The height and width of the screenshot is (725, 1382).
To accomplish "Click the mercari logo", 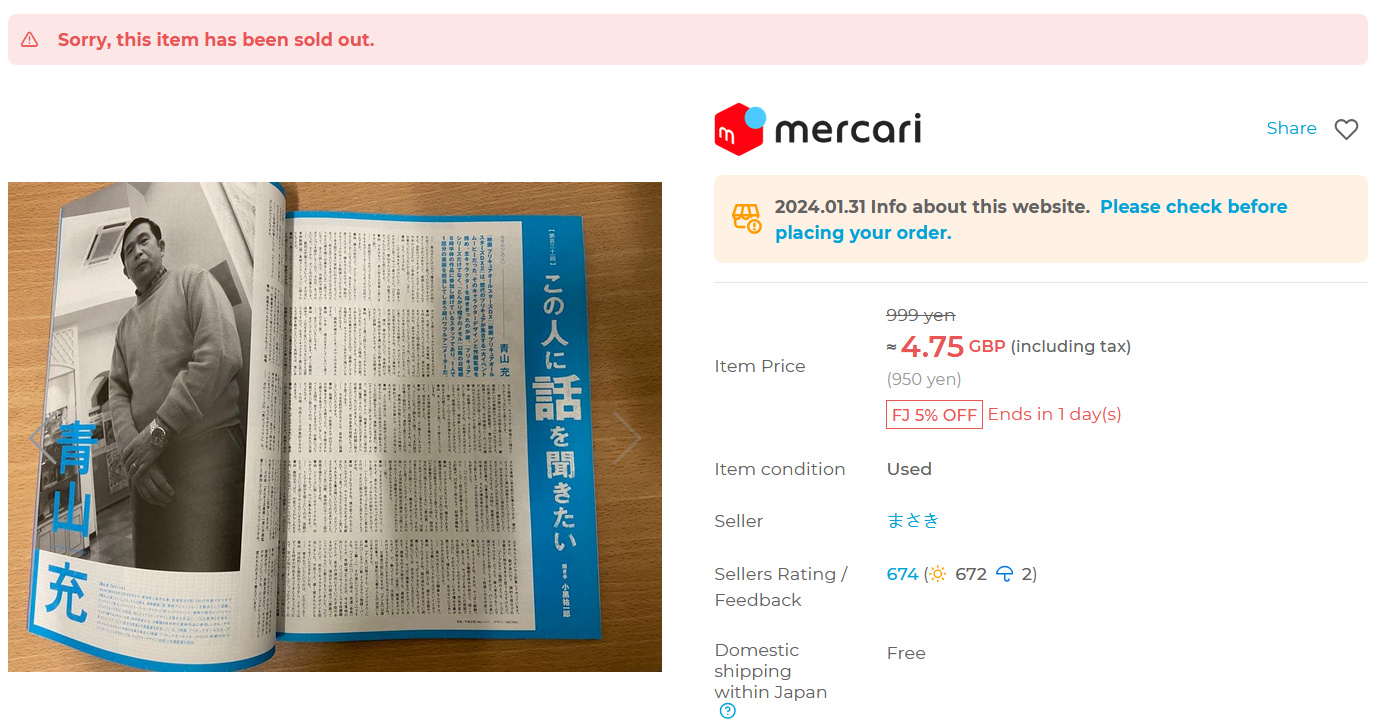I will tap(818, 130).
